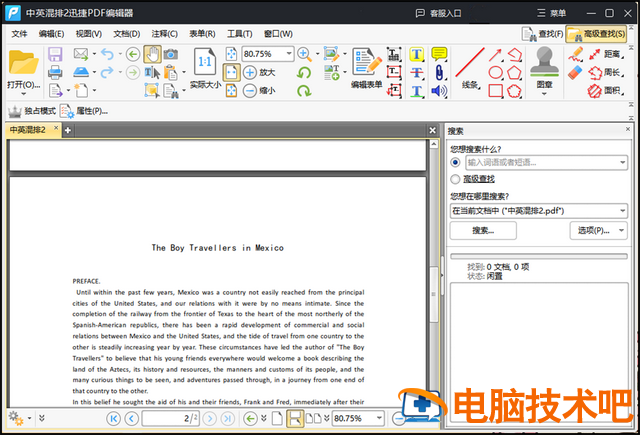Toggle Exclusive Mode (独占模式)
This screenshot has height=435, width=640.
pyautogui.click(x=32, y=111)
